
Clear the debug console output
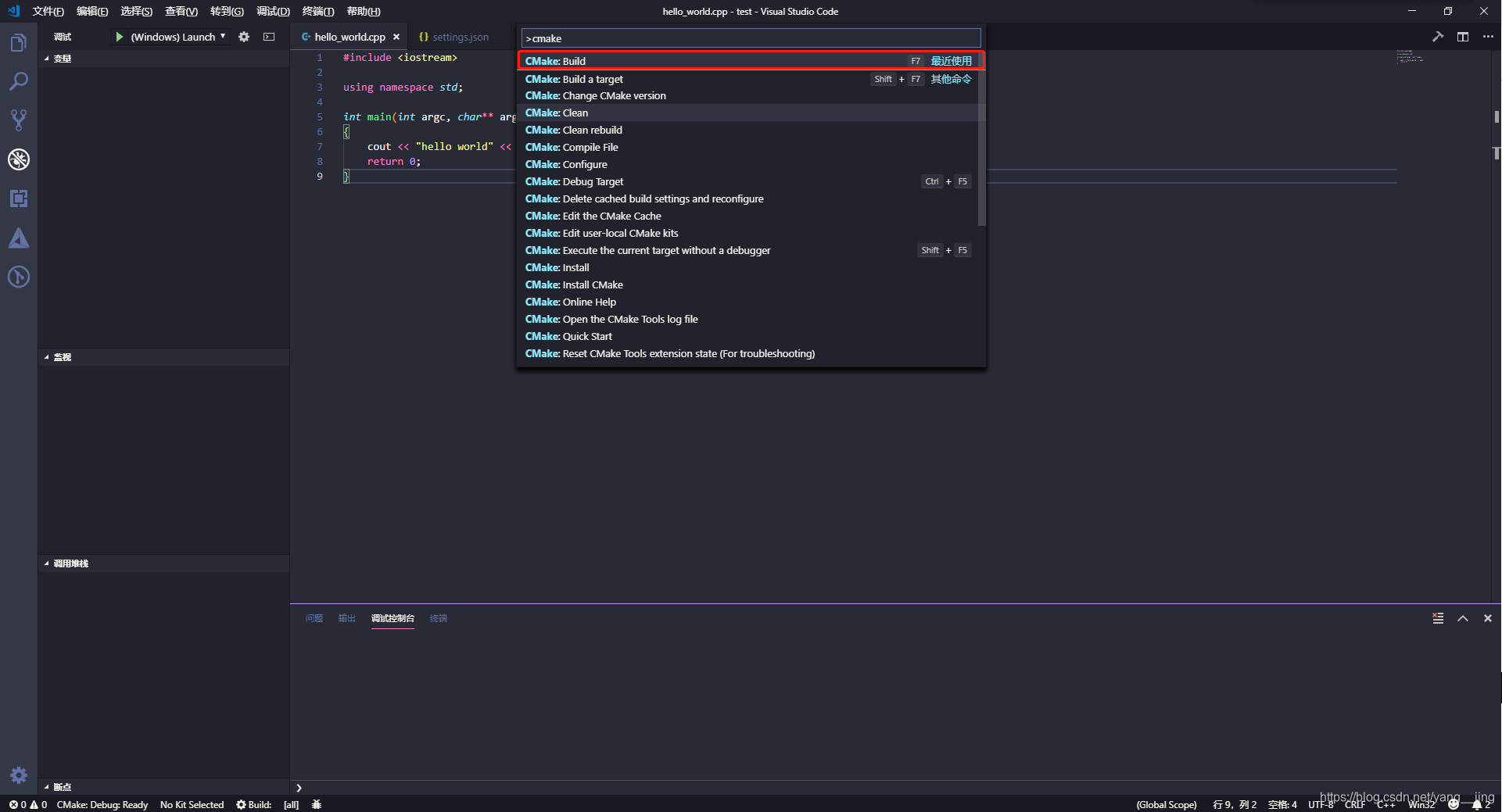(x=1438, y=618)
